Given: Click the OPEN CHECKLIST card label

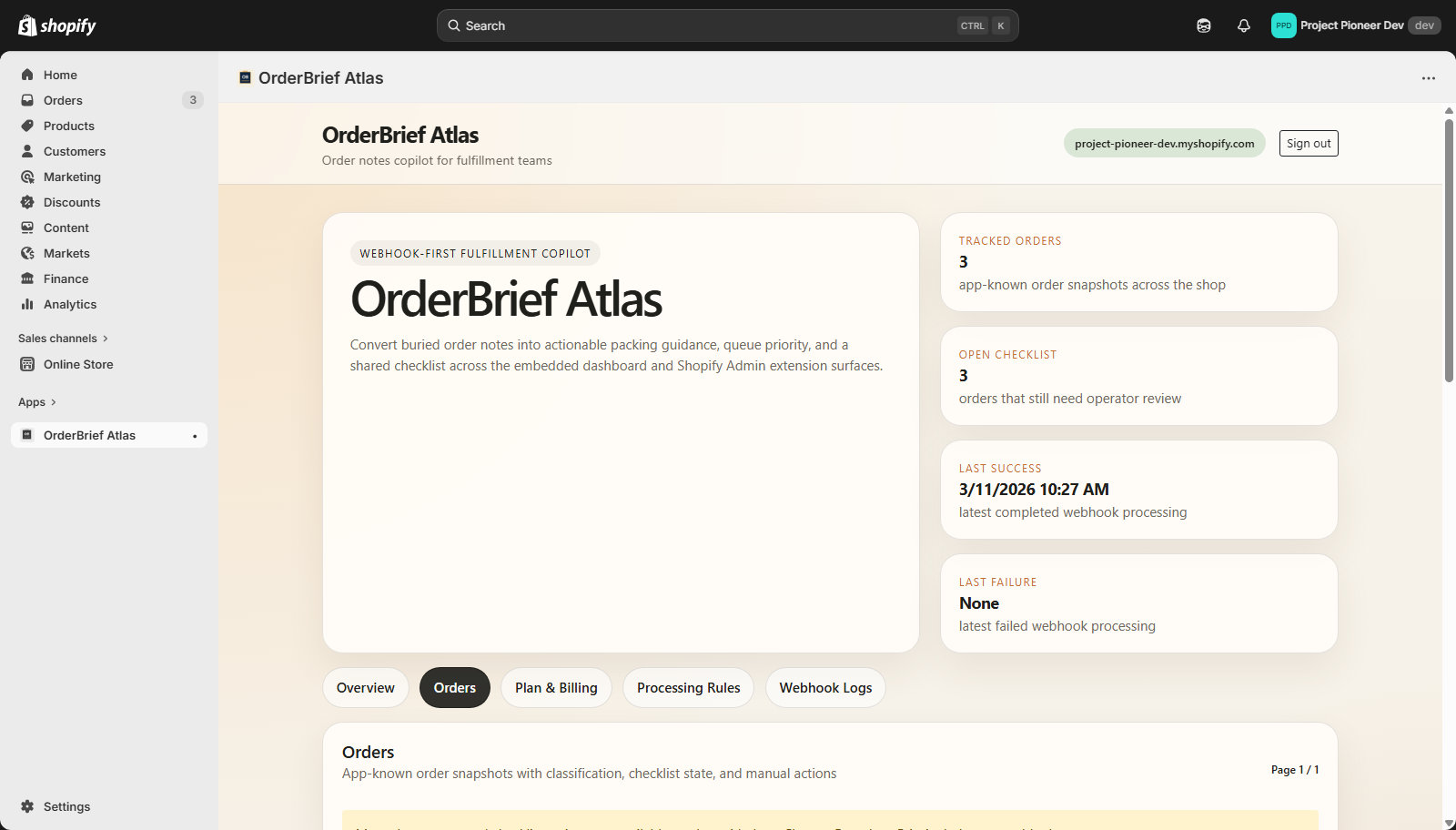Looking at the screenshot, I should pos(1007,355).
